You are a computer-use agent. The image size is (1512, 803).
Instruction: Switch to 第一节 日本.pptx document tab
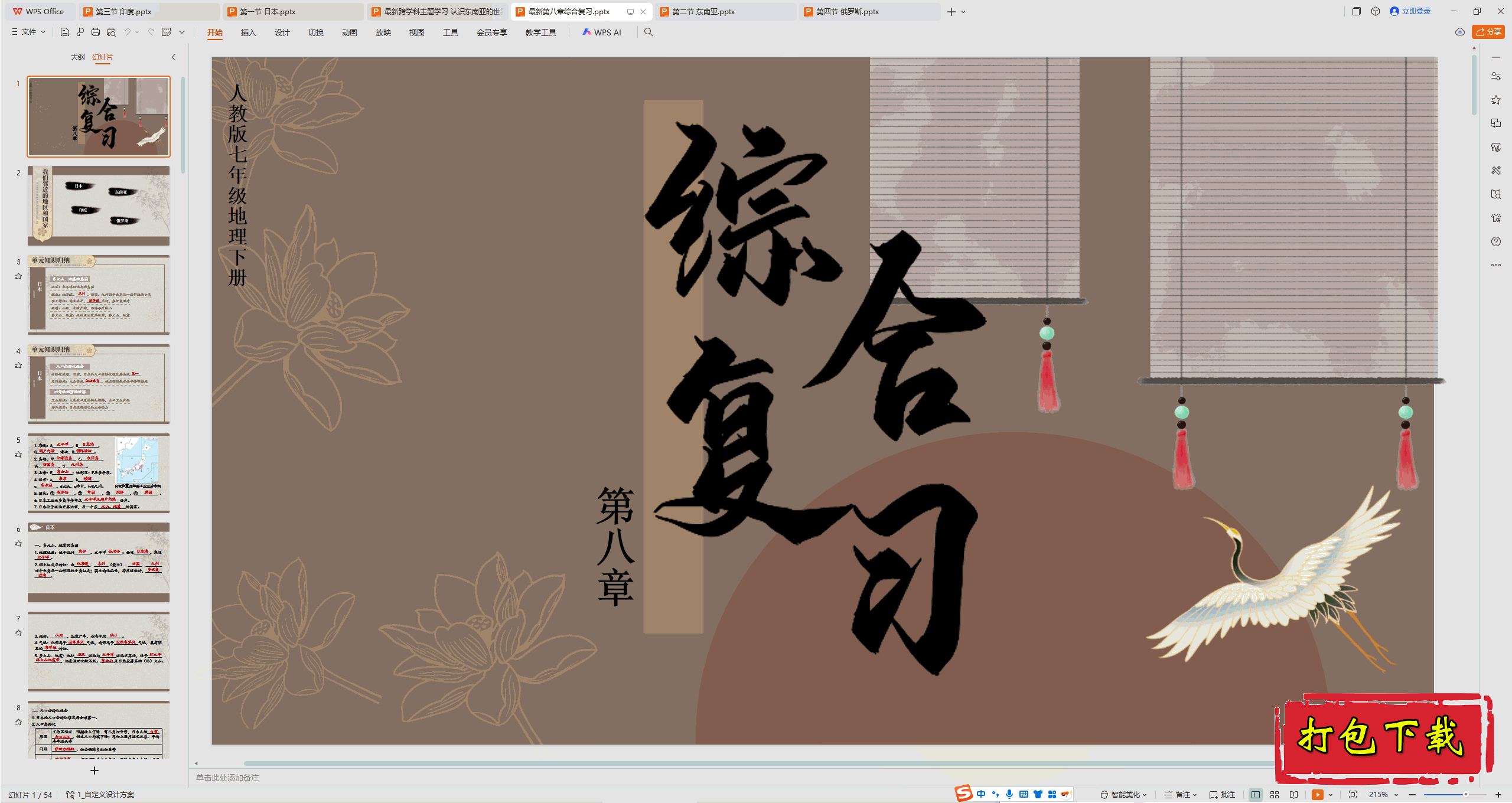pyautogui.click(x=268, y=12)
